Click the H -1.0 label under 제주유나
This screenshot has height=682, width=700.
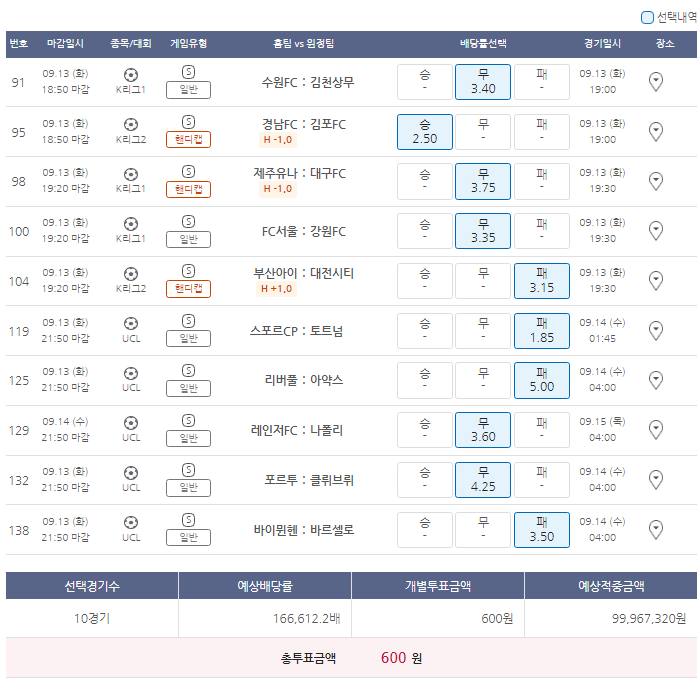(278, 189)
